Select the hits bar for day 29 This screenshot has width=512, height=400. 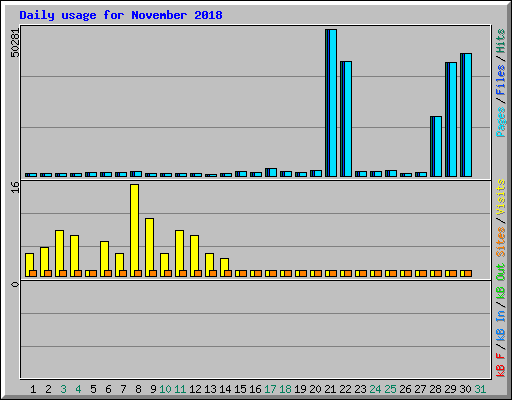pos(451,119)
